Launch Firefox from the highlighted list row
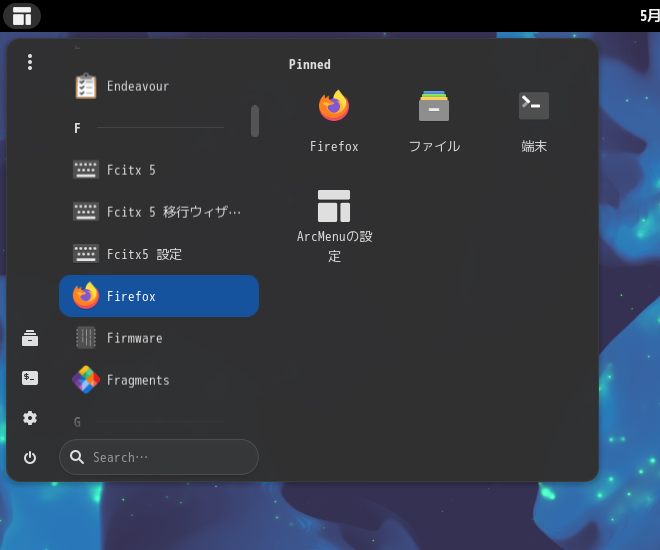This screenshot has height=550, width=660. pyautogui.click(x=159, y=296)
